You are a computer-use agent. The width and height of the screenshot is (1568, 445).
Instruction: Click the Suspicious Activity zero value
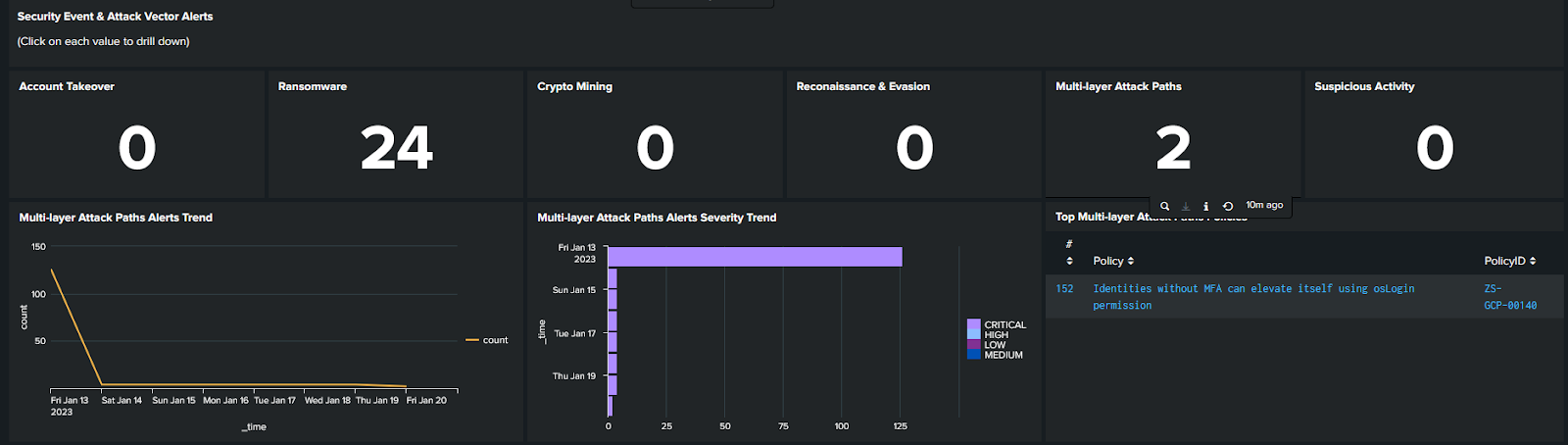point(1434,148)
